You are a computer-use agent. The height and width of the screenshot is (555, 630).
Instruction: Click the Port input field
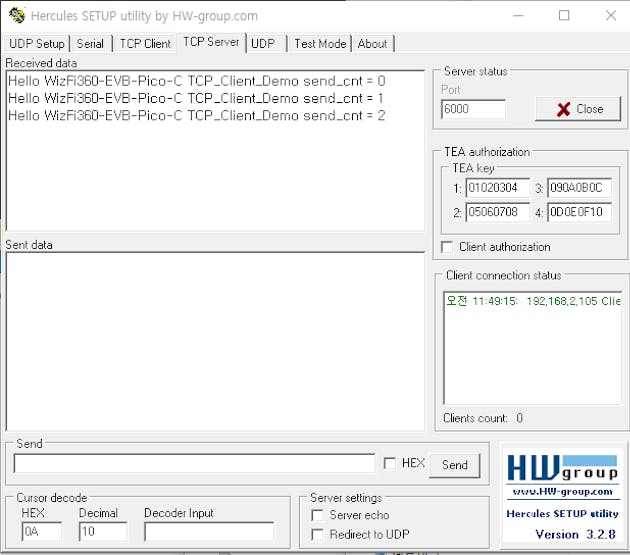coord(473,109)
